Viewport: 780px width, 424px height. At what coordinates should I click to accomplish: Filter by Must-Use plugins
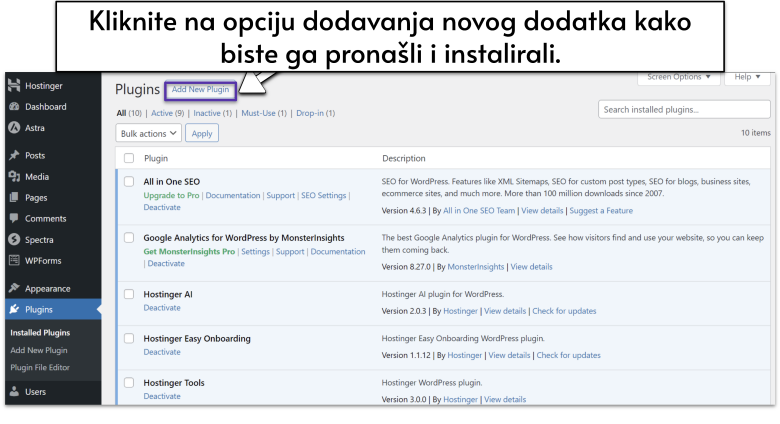click(264, 113)
